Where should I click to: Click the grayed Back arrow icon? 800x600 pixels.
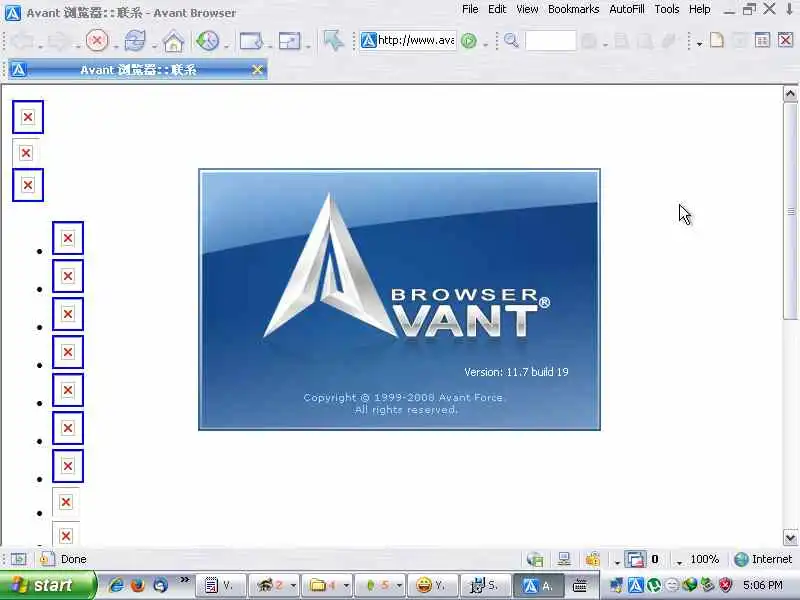[x=22, y=41]
